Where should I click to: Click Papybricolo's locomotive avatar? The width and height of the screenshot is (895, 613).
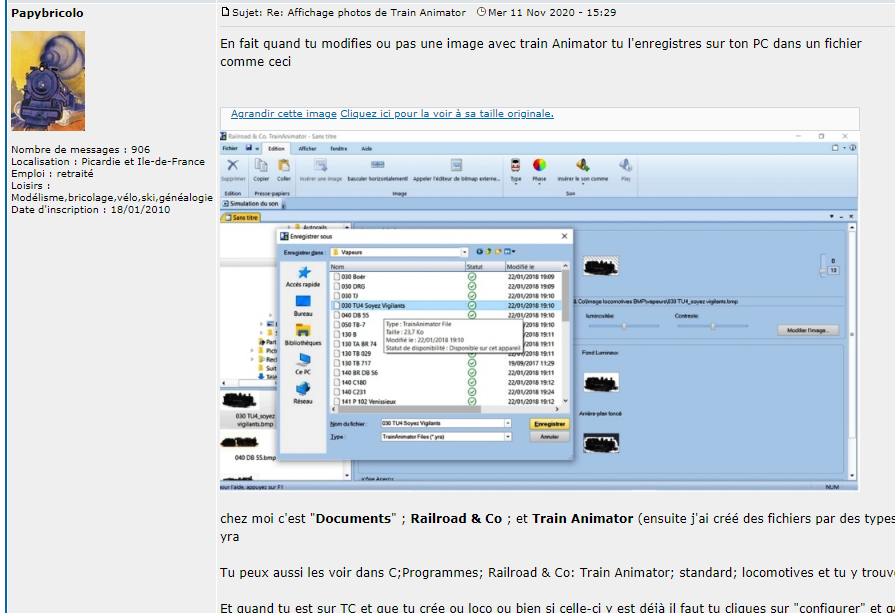click(48, 81)
